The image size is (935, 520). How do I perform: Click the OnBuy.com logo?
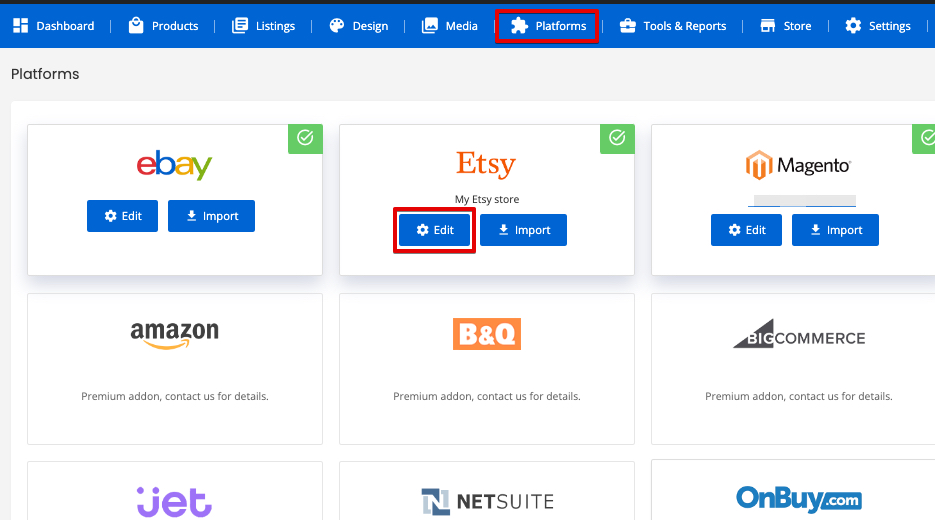[x=799, y=500]
